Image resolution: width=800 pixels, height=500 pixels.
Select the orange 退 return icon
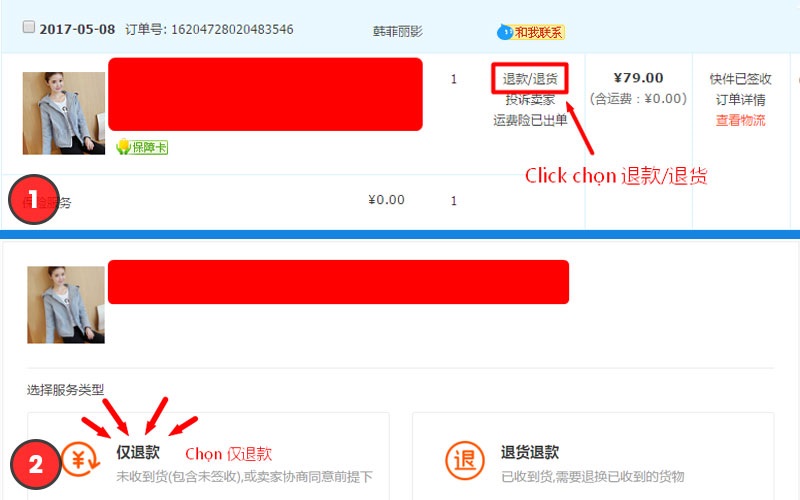[464, 460]
